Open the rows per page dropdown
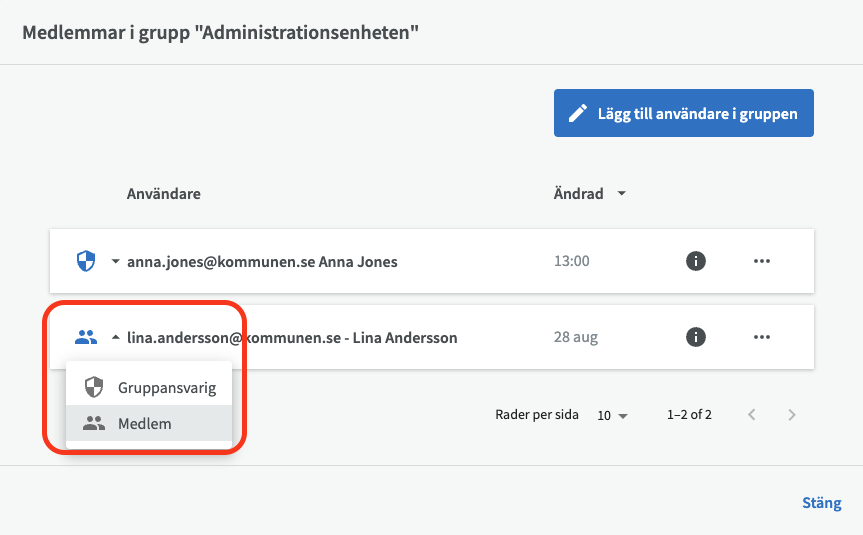 (x=612, y=415)
